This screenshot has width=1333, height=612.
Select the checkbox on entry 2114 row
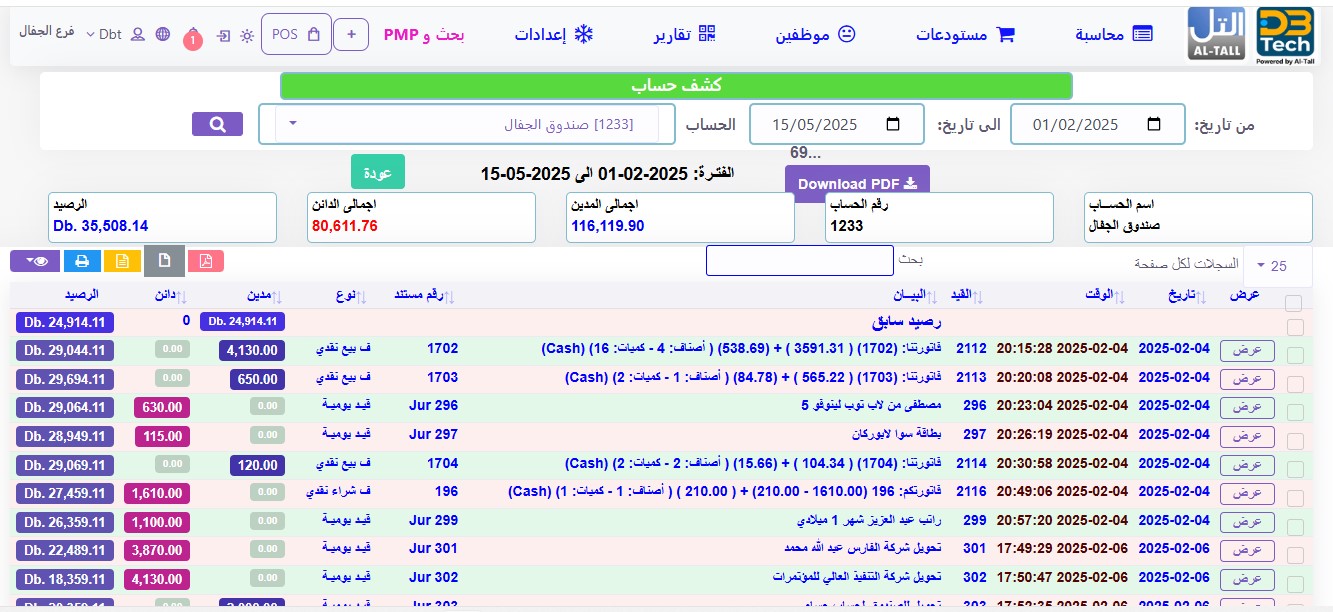click(x=1295, y=470)
